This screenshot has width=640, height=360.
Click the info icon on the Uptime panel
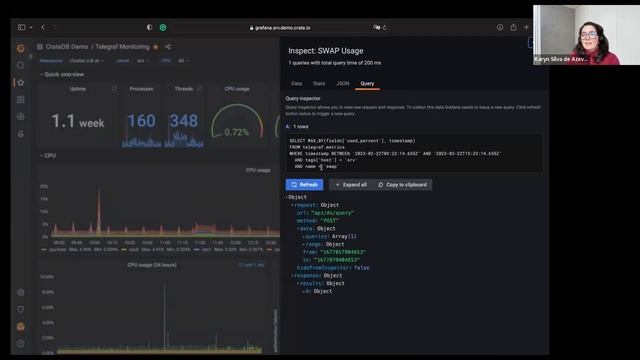[x=114, y=89]
